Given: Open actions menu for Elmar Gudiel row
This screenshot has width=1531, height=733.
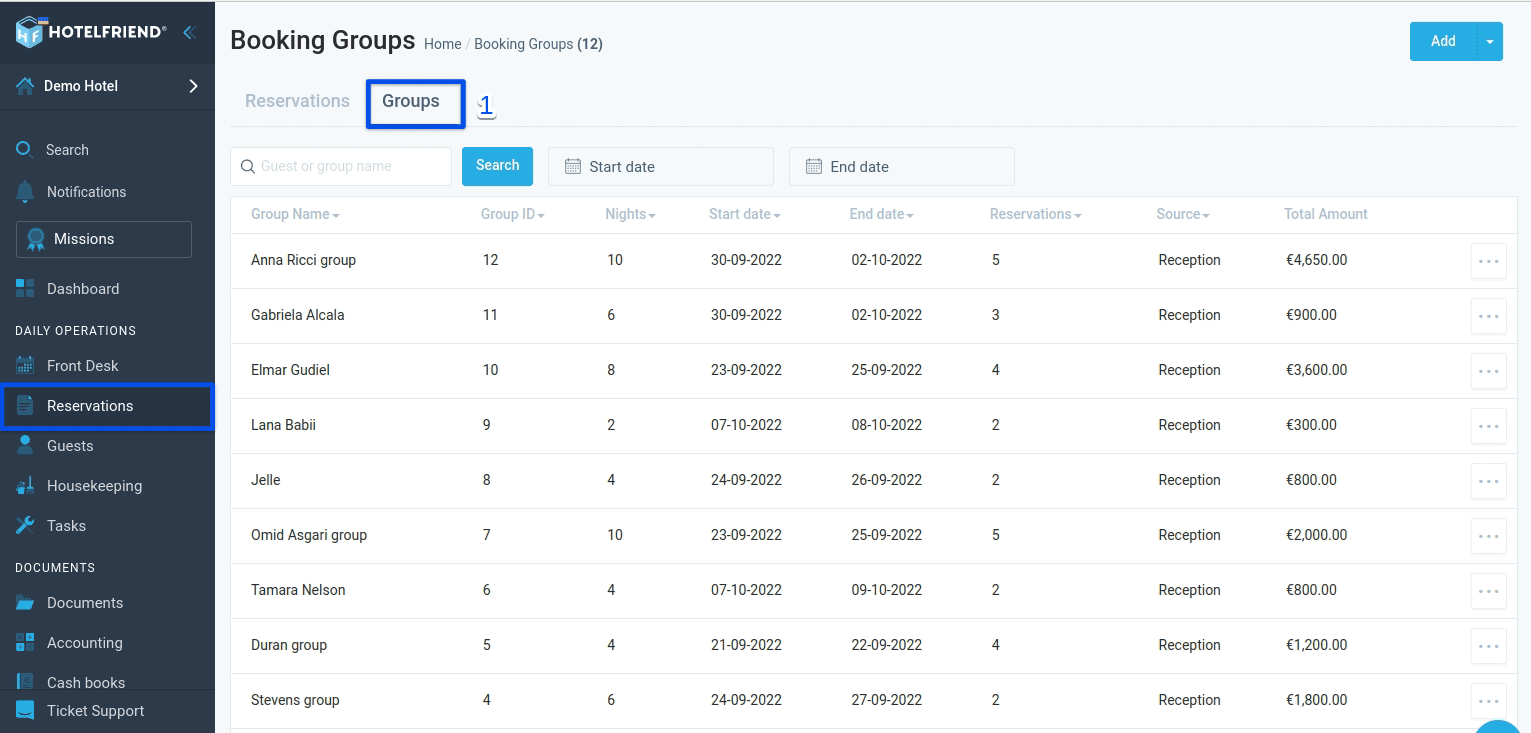Looking at the screenshot, I should 1488,371.
